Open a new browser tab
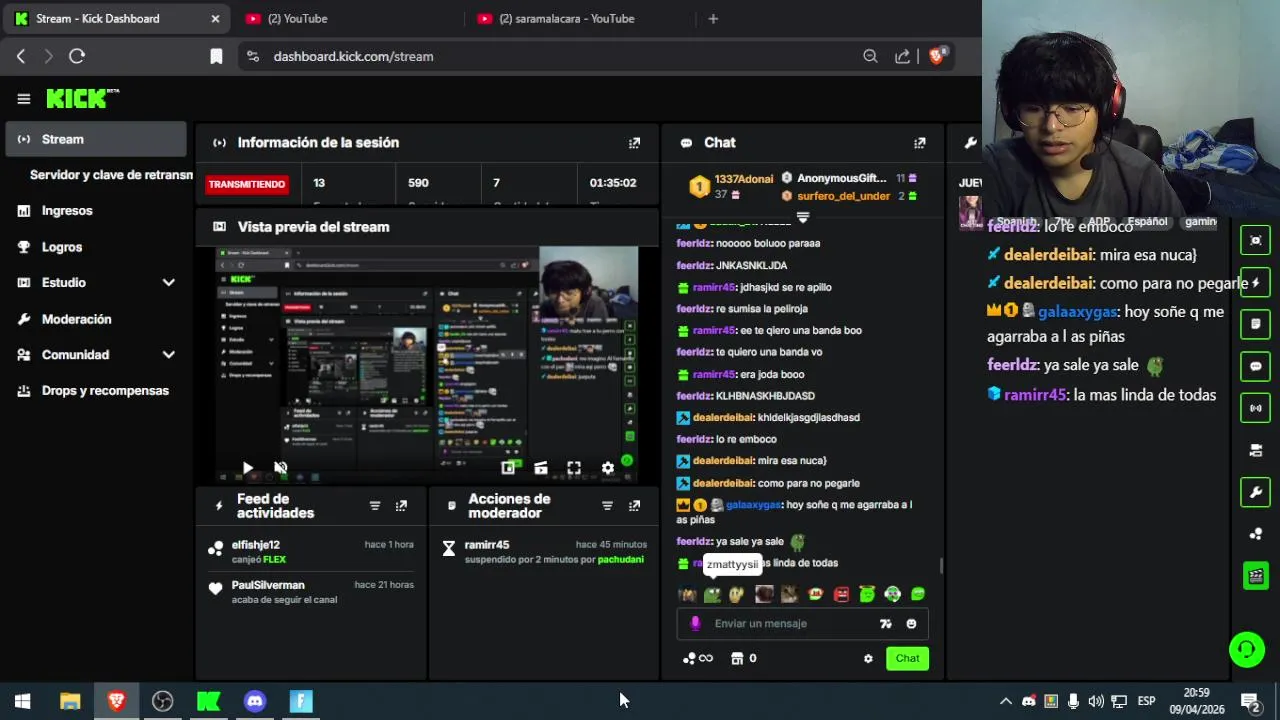This screenshot has width=1280, height=720. click(713, 18)
